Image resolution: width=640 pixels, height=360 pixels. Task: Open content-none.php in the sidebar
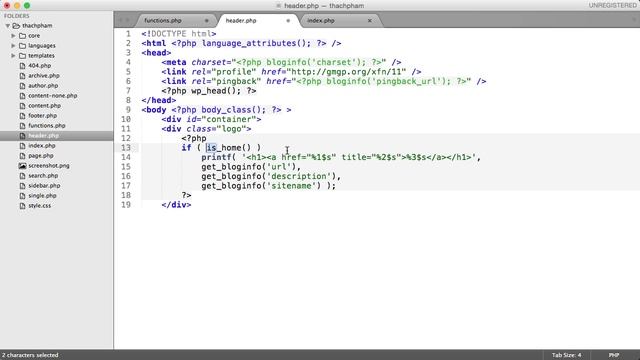53,96
